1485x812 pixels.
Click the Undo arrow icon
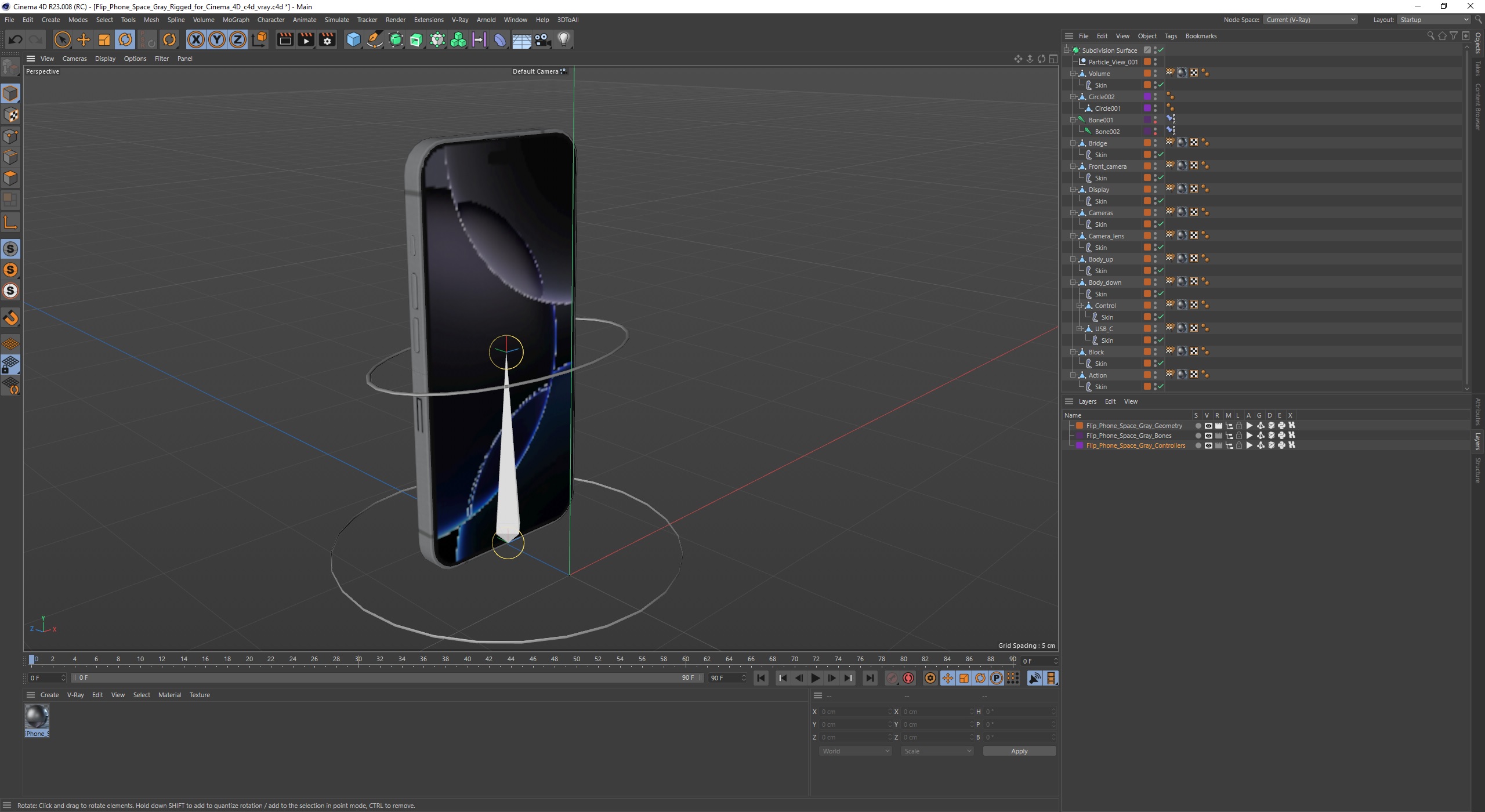[x=15, y=39]
